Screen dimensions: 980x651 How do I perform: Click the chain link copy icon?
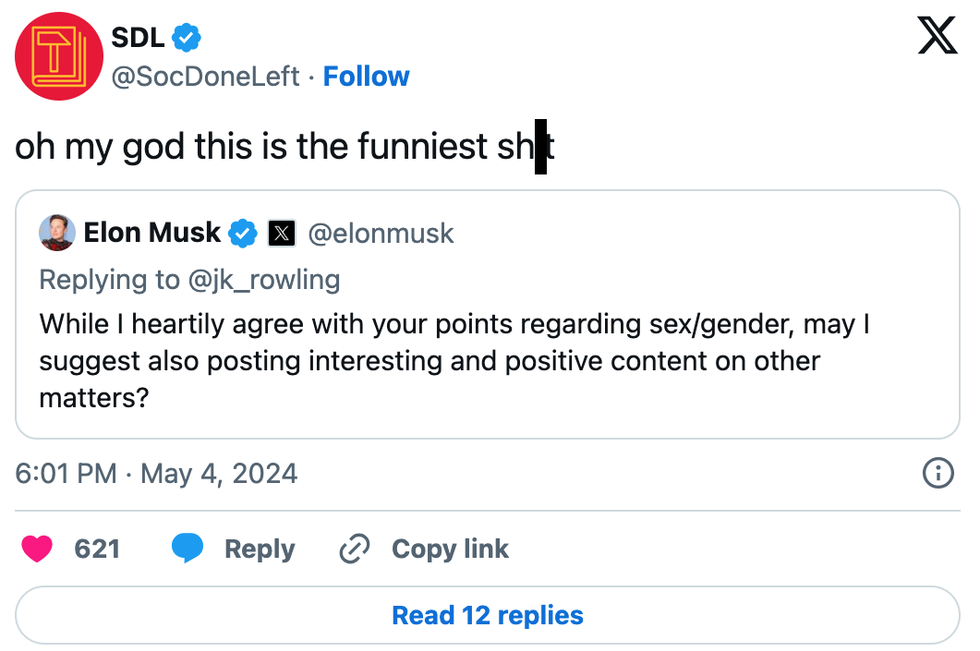(x=355, y=549)
